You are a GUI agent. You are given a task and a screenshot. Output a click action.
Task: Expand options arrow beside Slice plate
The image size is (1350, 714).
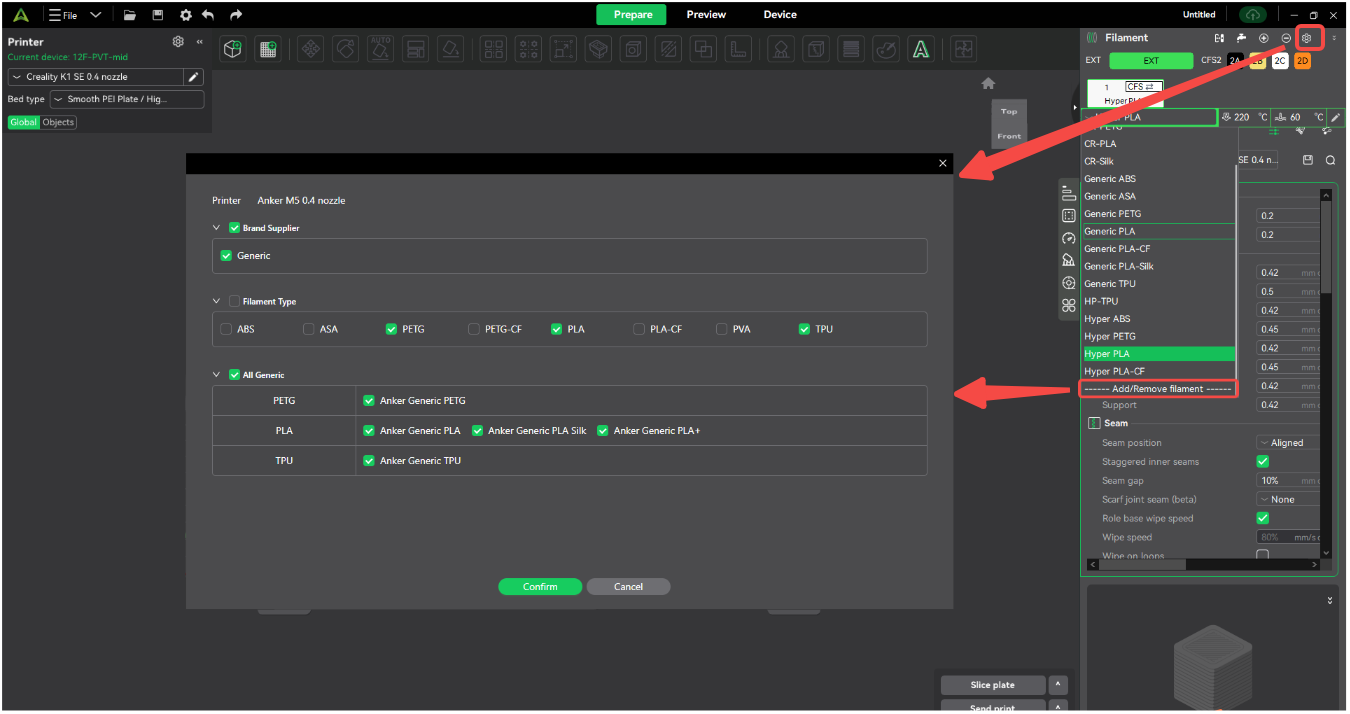point(1058,685)
